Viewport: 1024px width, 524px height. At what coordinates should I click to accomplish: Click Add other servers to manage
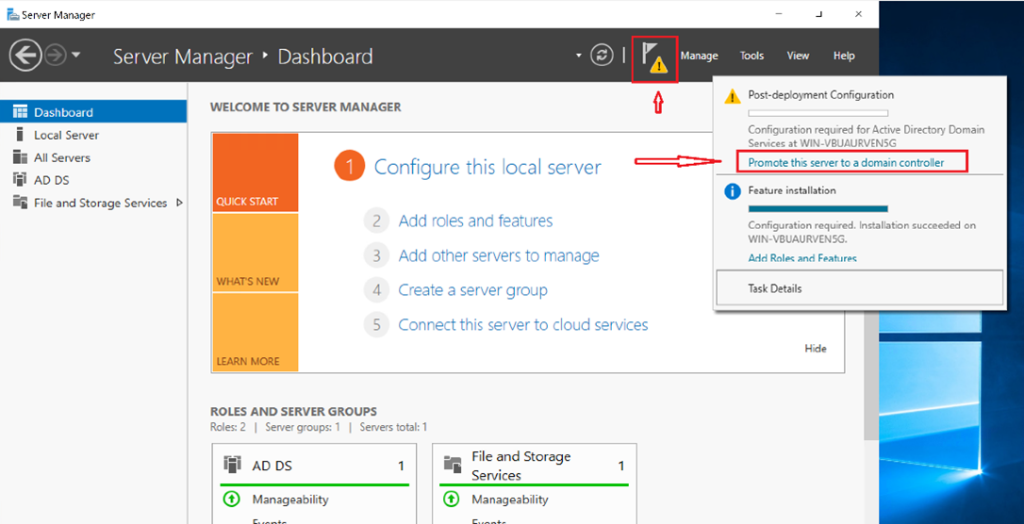(x=499, y=255)
